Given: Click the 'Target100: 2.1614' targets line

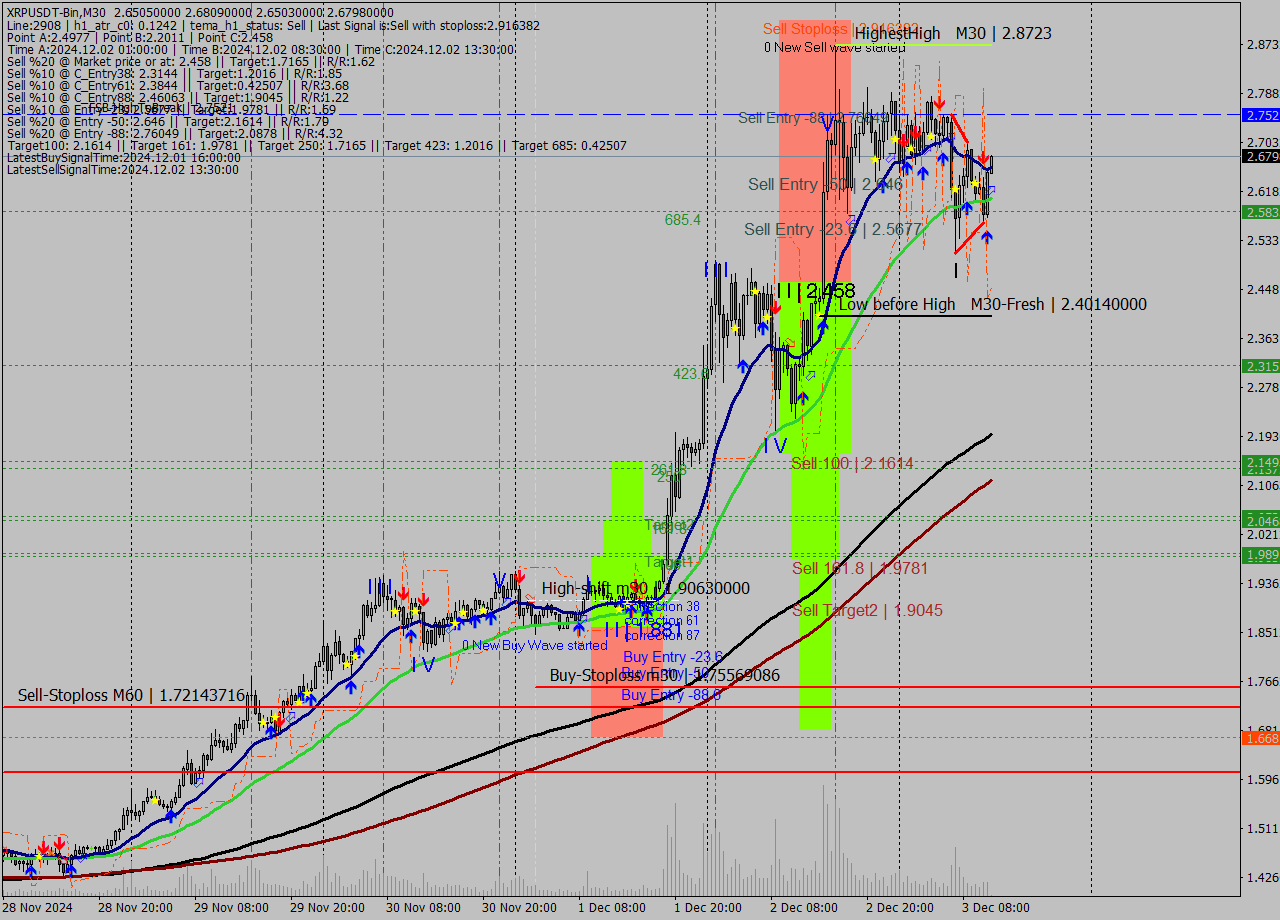Looking at the screenshot, I should 316,145.
